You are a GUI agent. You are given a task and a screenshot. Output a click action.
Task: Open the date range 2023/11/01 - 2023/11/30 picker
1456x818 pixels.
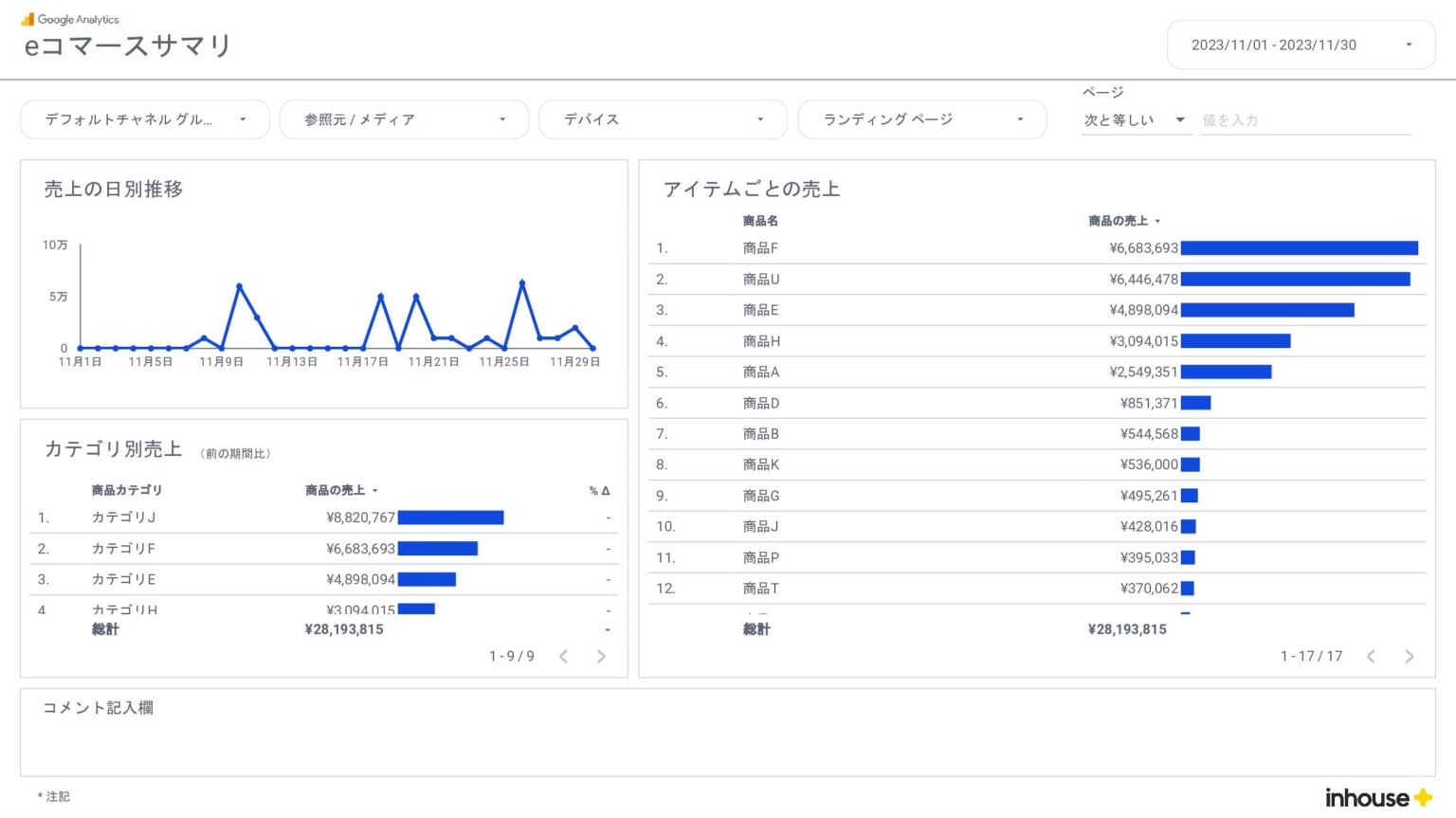click(x=1301, y=45)
